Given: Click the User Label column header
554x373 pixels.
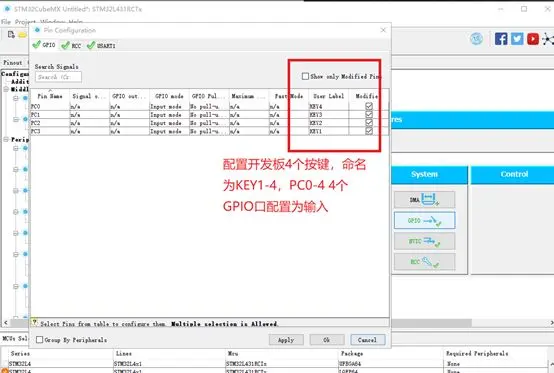Looking at the screenshot, I should point(329,96).
